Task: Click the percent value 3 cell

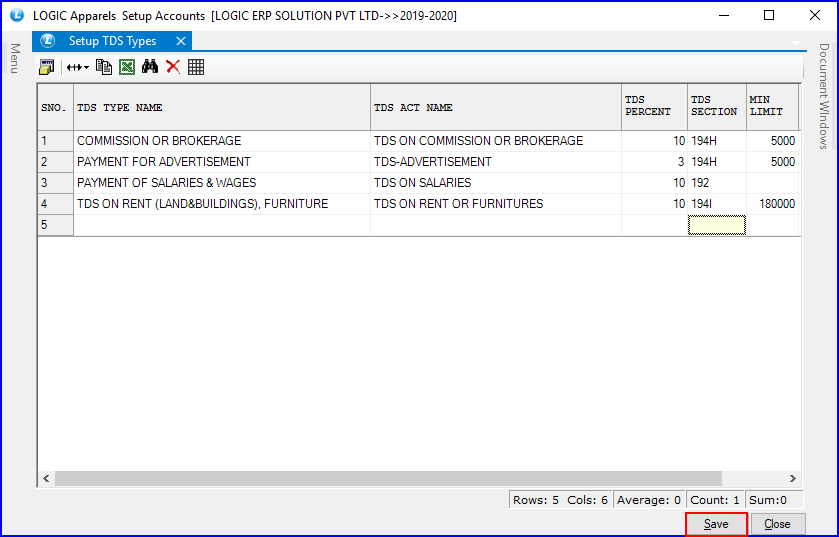Action: pos(654,162)
